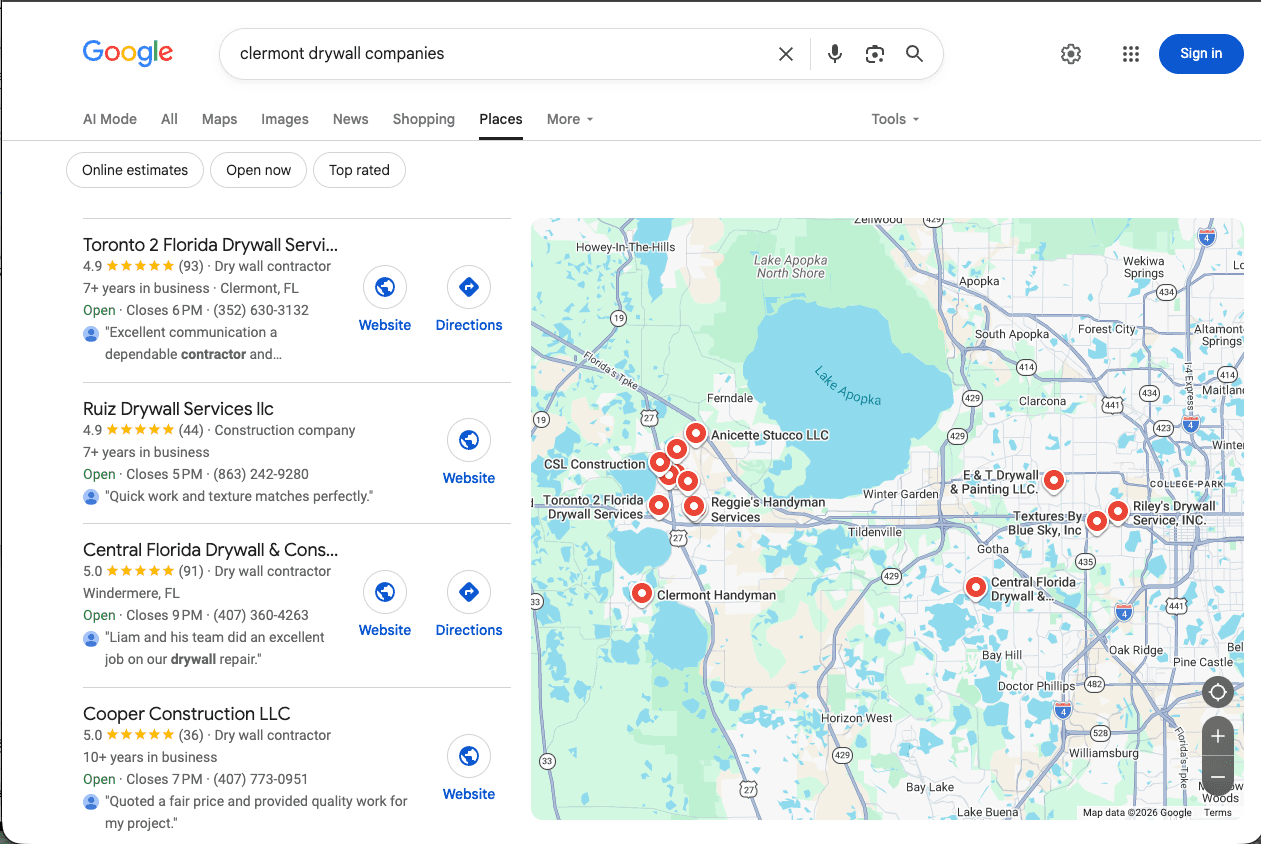Image resolution: width=1261 pixels, height=844 pixels.
Task: Click Reggie's Handyman Services map pin
Action: [694, 506]
